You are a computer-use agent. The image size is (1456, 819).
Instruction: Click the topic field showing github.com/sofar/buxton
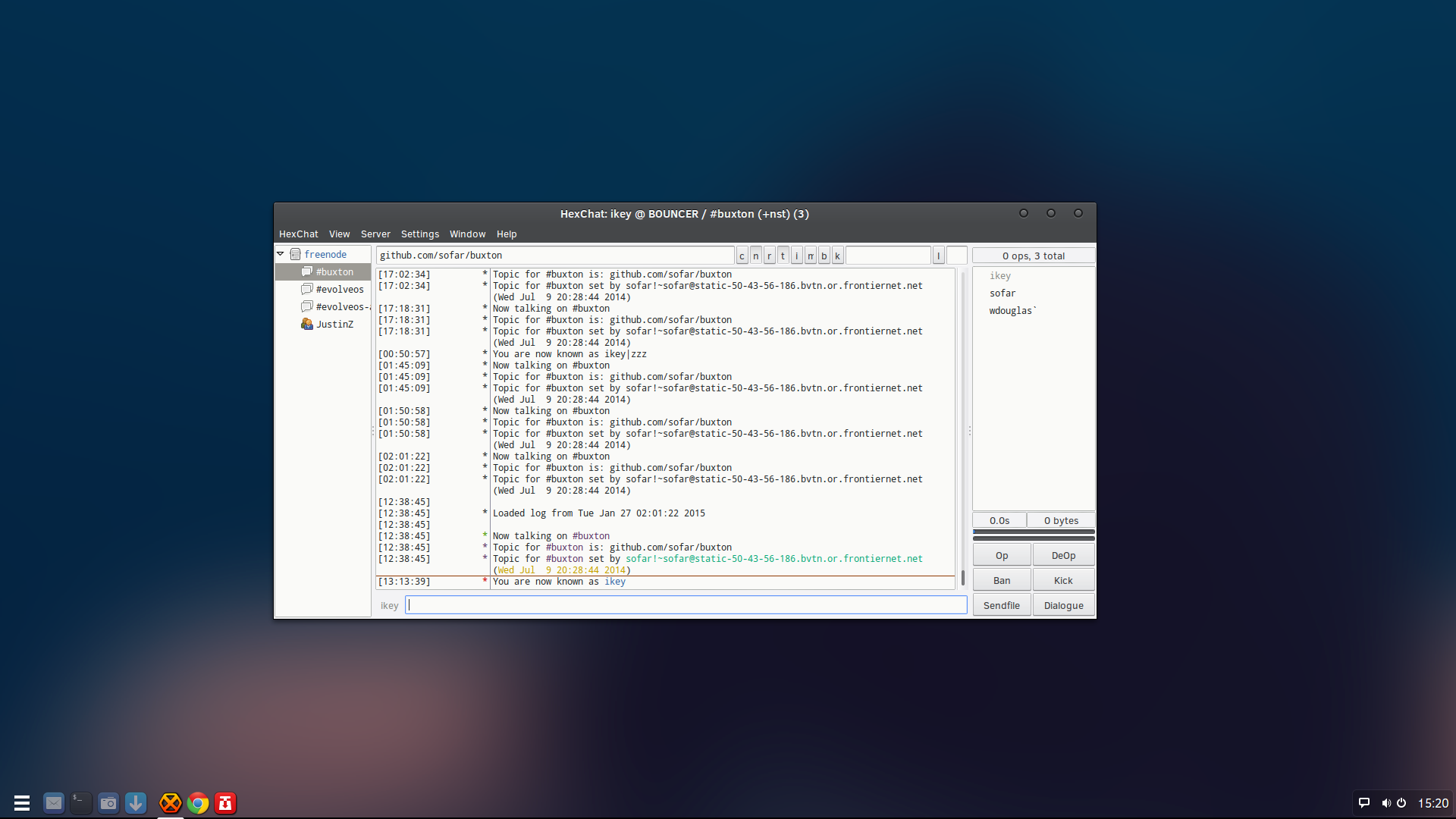point(555,256)
